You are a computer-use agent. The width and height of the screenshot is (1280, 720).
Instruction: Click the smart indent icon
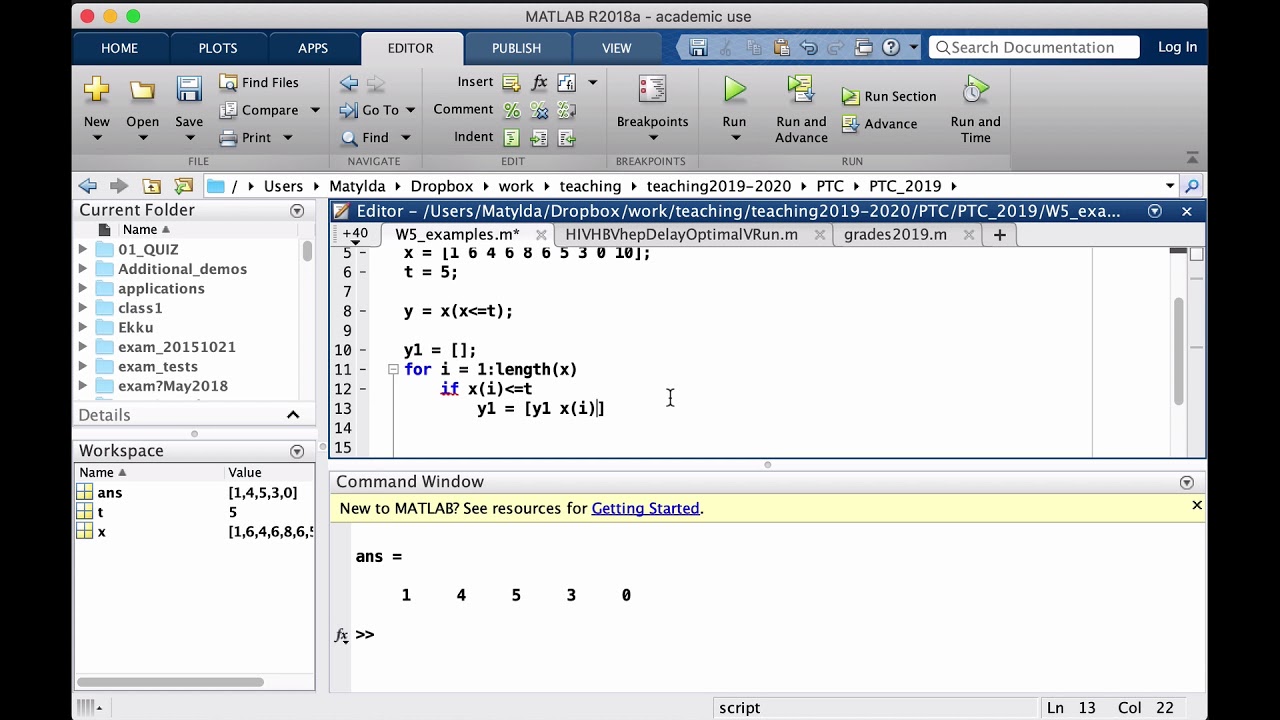[x=511, y=137]
